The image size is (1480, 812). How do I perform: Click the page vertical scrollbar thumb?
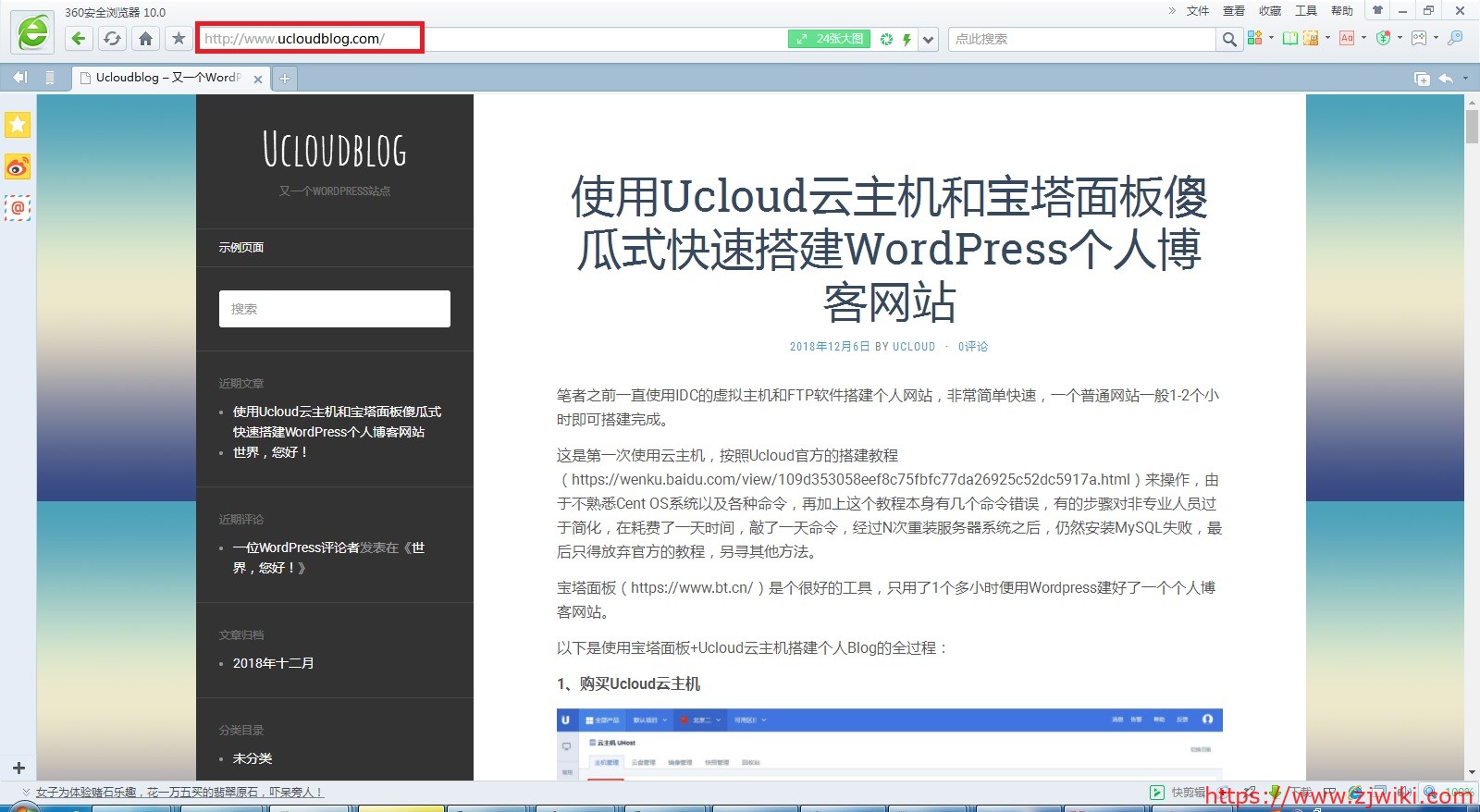tap(1472, 127)
